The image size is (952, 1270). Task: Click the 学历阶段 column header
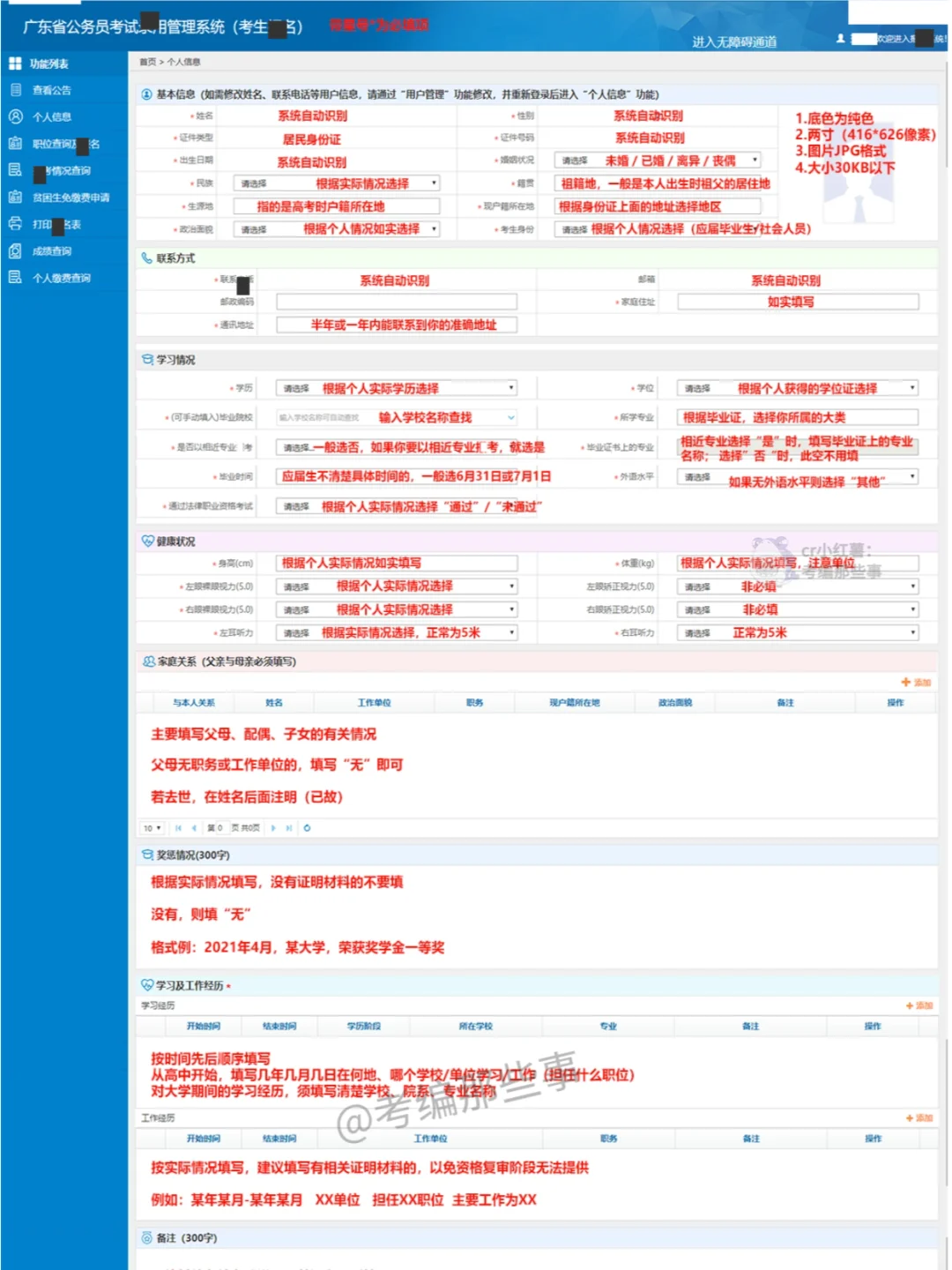pyautogui.click(x=364, y=1026)
